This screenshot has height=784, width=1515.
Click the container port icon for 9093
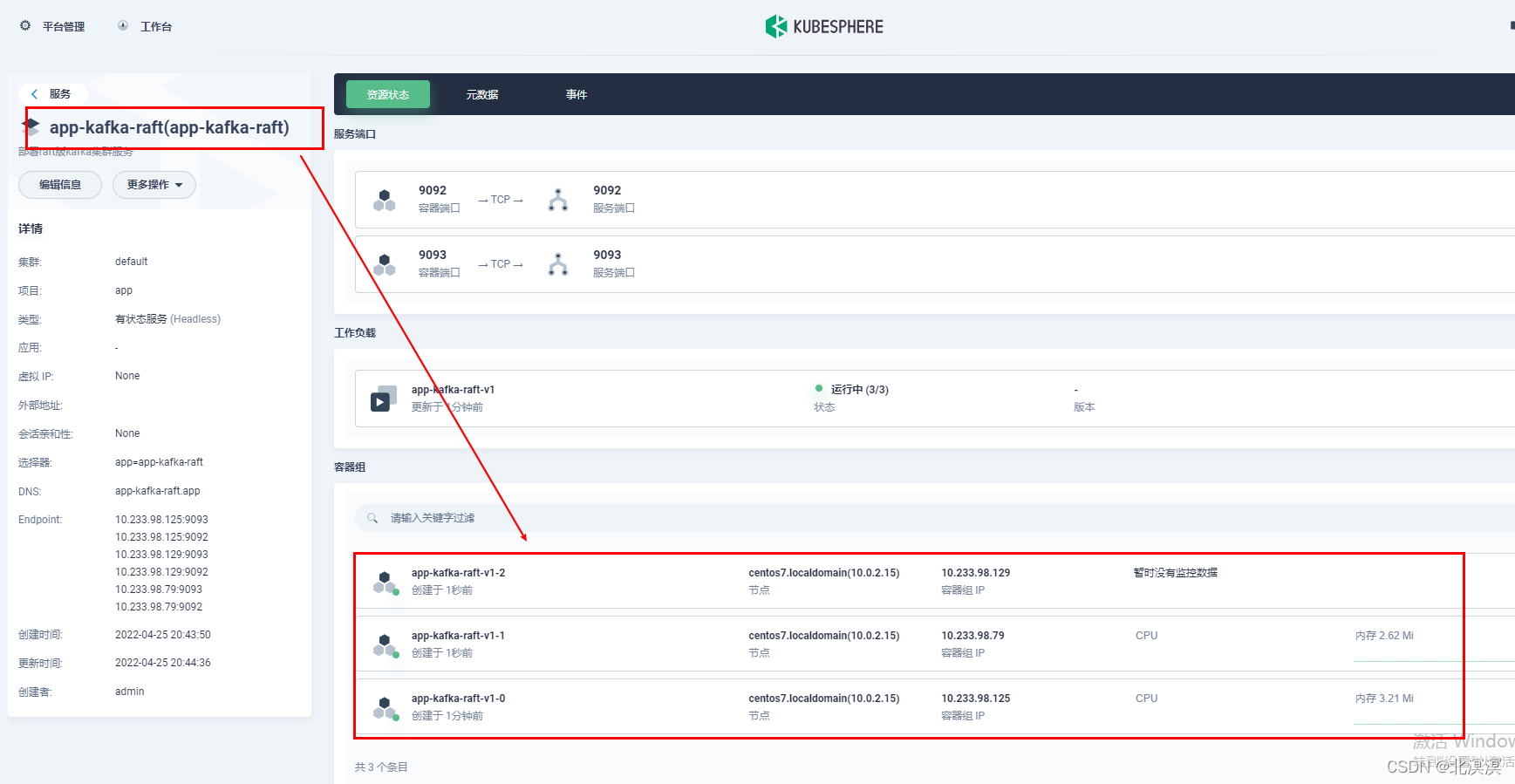click(385, 264)
